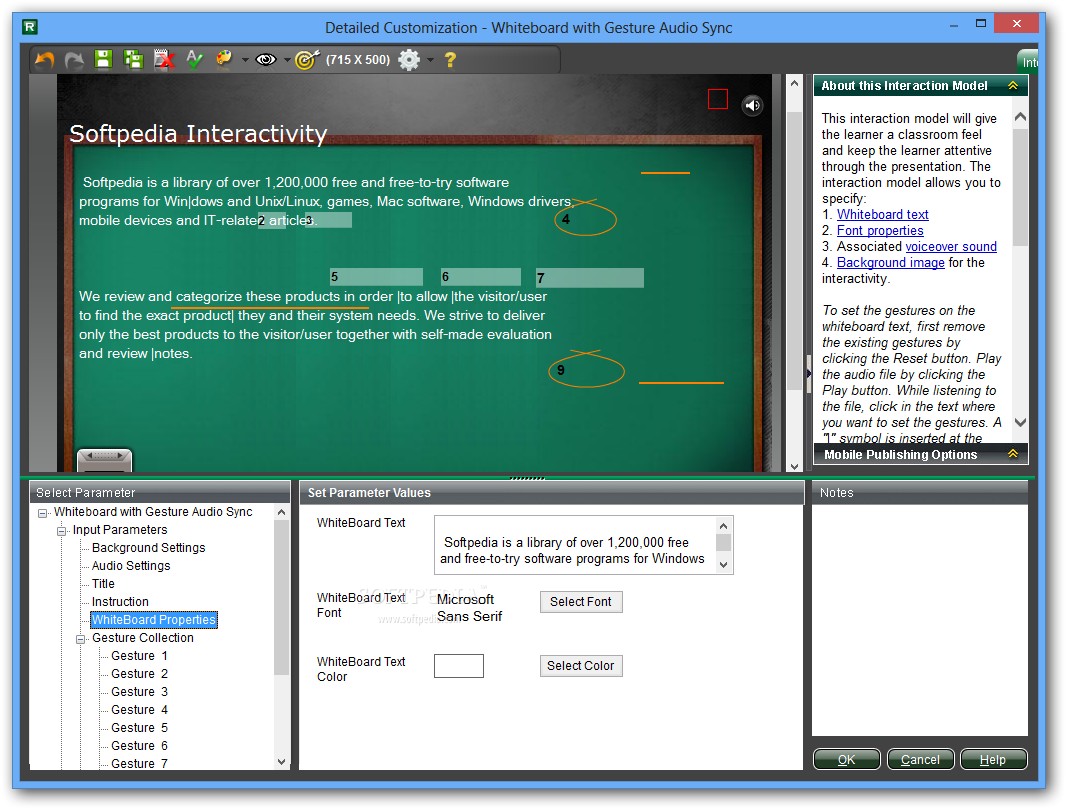1066x809 pixels.
Task: Click the About panel scroll-down arrow
Action: [1020, 422]
